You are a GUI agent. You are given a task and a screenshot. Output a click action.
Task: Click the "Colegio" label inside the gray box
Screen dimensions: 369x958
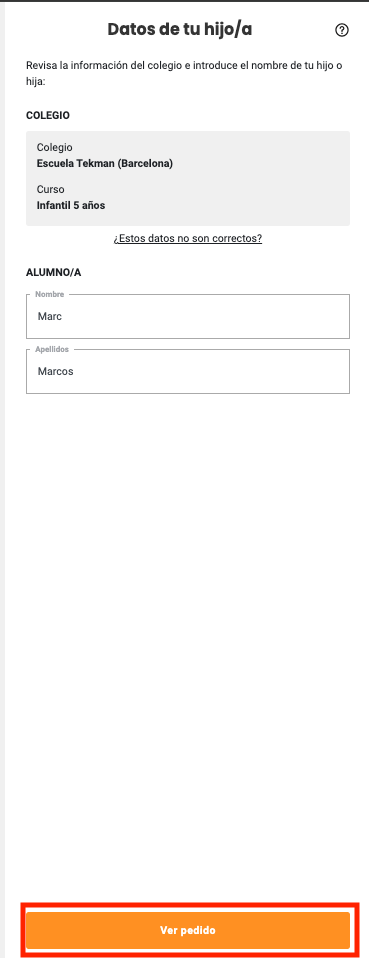coord(54,148)
